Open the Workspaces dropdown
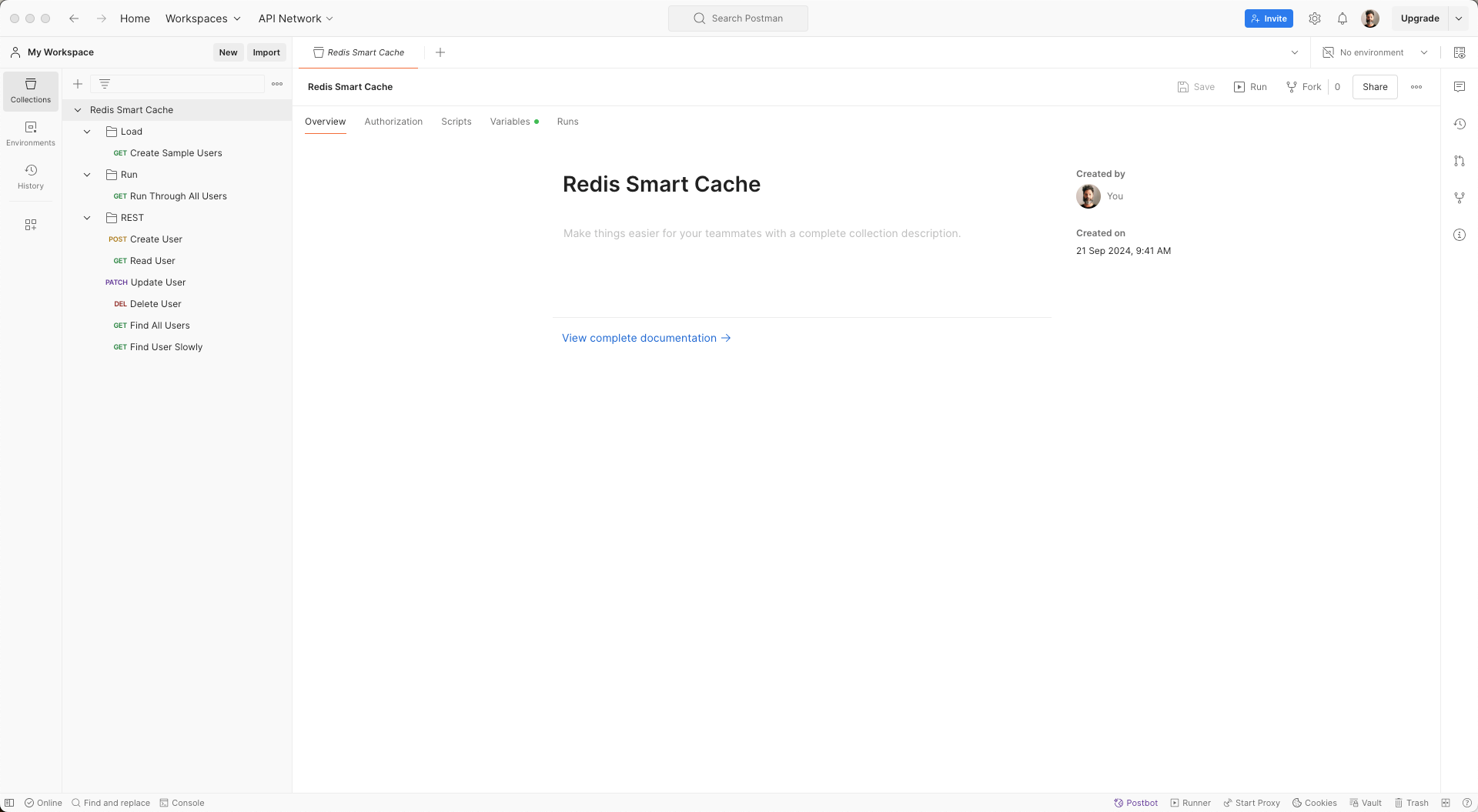 [x=203, y=18]
